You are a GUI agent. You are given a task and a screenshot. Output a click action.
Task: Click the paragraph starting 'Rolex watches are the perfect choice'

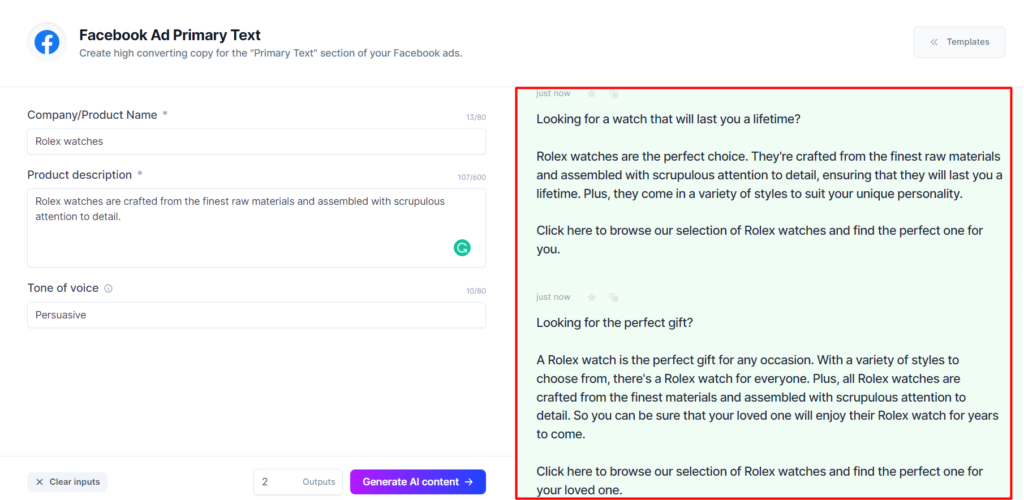(x=769, y=176)
